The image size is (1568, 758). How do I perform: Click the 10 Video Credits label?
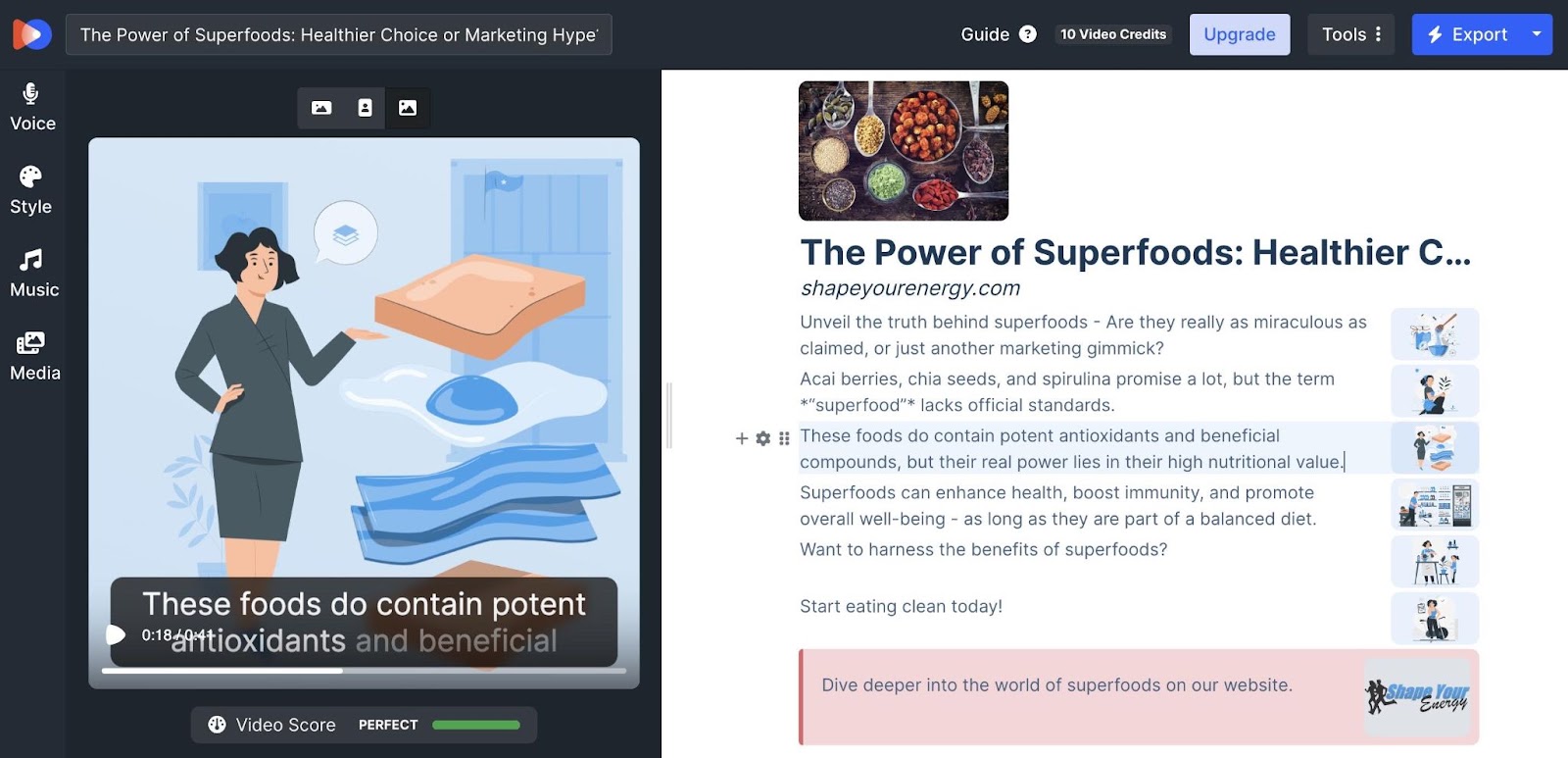point(1112,33)
